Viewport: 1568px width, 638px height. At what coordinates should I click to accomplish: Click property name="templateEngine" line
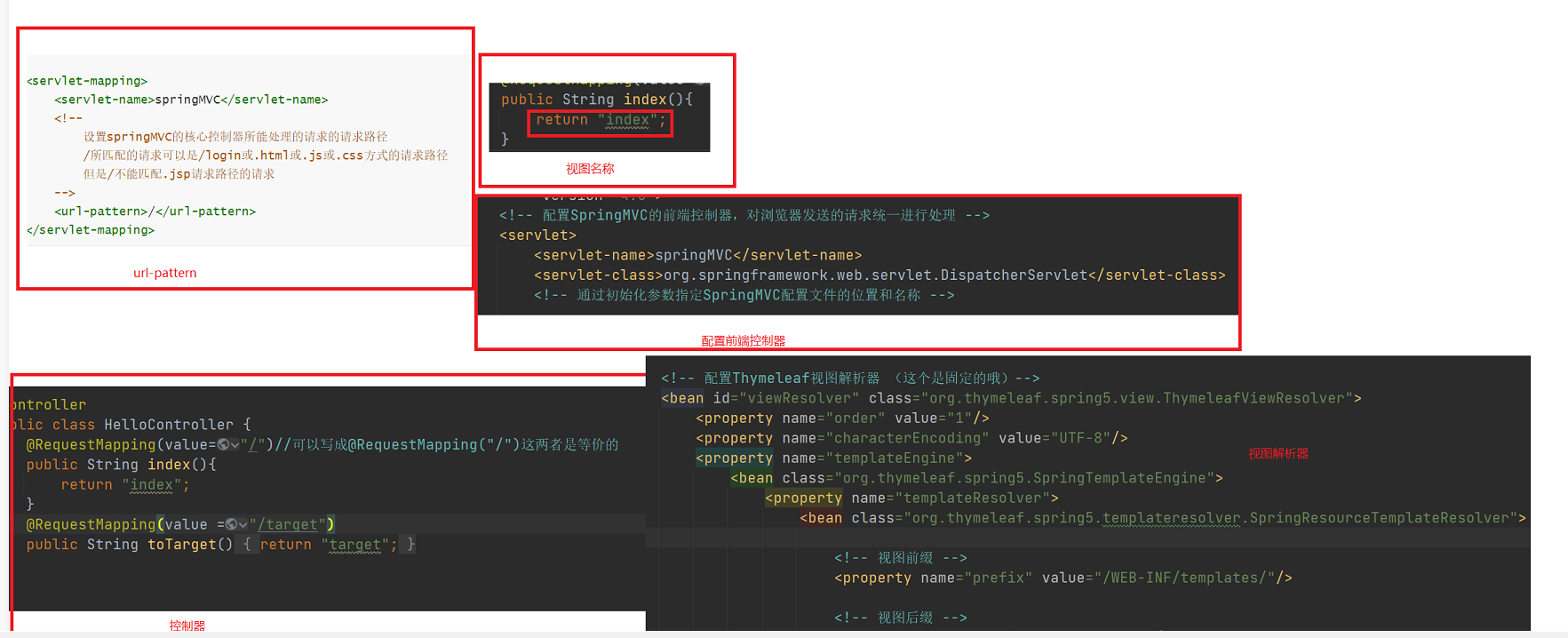pos(833,459)
